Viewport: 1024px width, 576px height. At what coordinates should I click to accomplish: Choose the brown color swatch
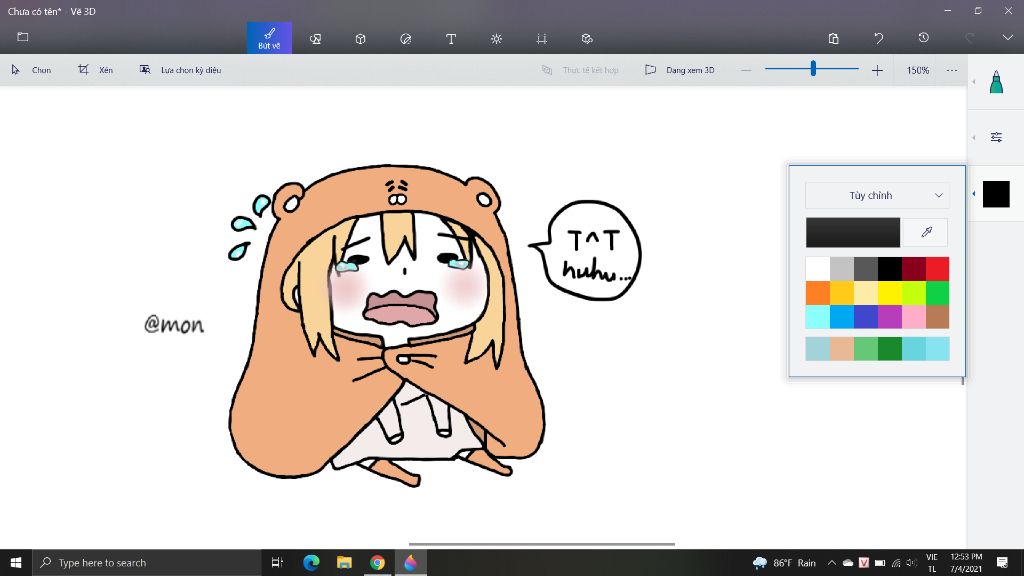937,317
